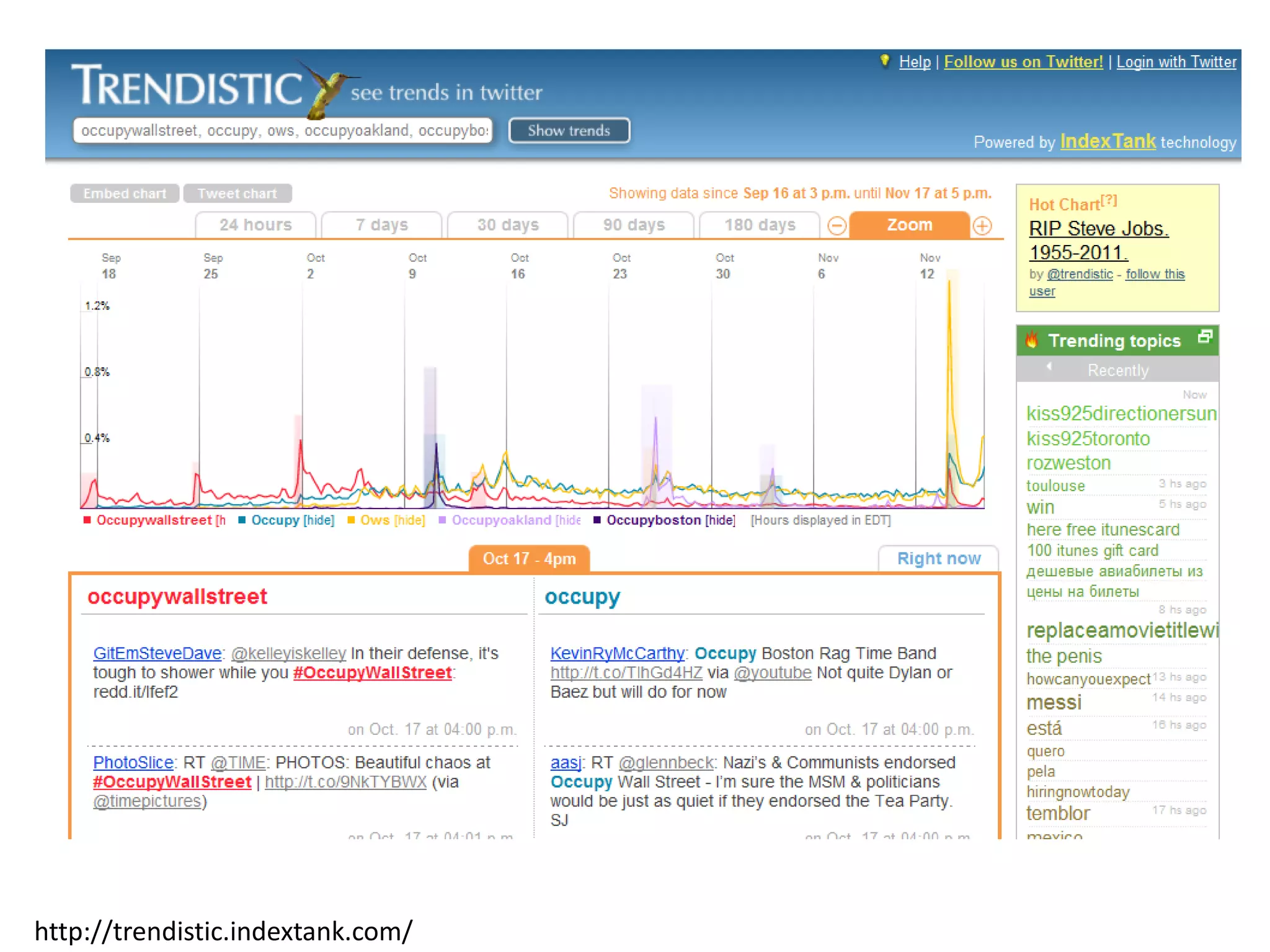
Task: Click the flame icon beside Trending topics
Action: pyautogui.click(x=1032, y=340)
